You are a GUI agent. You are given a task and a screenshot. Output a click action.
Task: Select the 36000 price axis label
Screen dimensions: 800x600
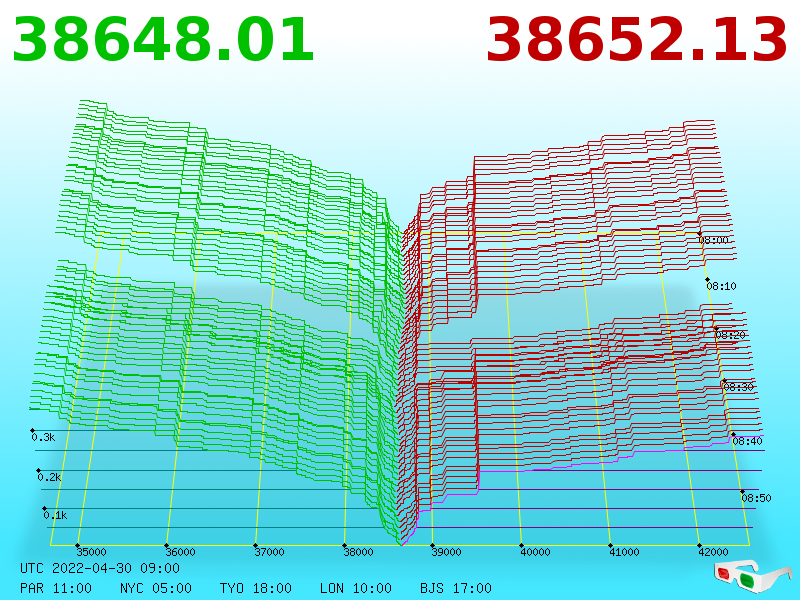point(180,552)
